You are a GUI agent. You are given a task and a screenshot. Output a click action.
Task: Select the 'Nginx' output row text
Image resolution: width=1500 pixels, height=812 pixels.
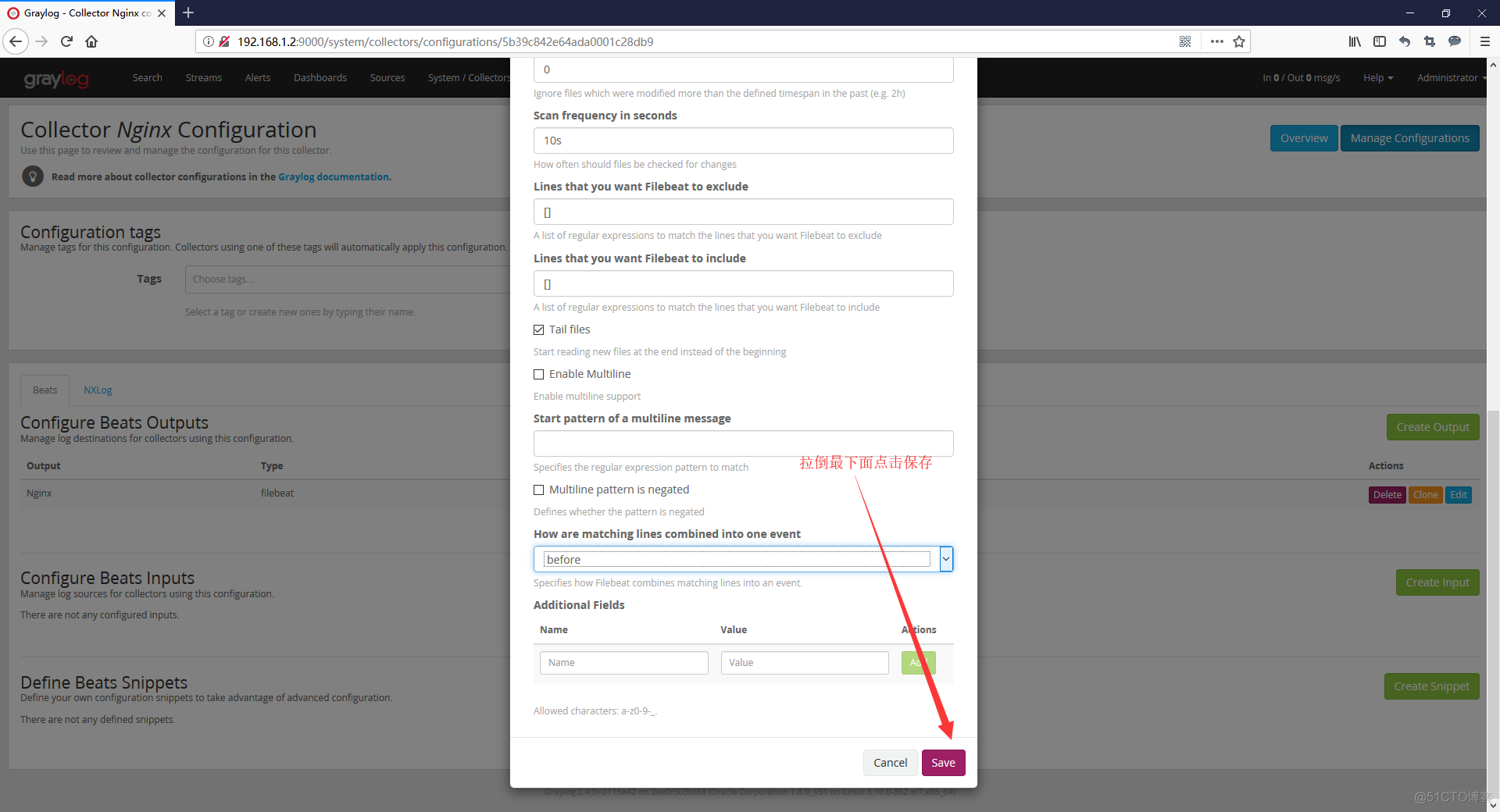pos(39,493)
